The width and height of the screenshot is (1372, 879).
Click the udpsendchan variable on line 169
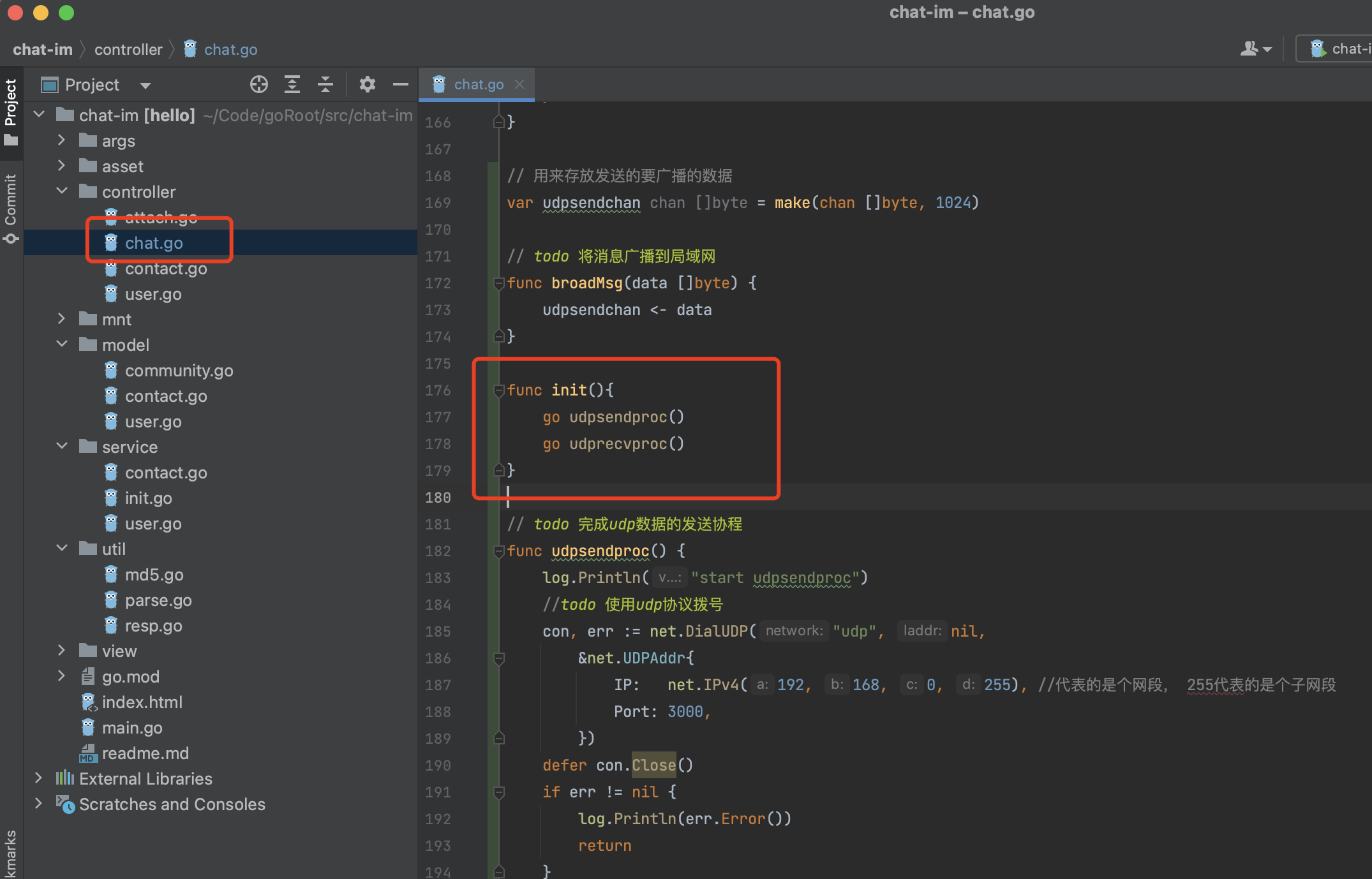tap(591, 203)
